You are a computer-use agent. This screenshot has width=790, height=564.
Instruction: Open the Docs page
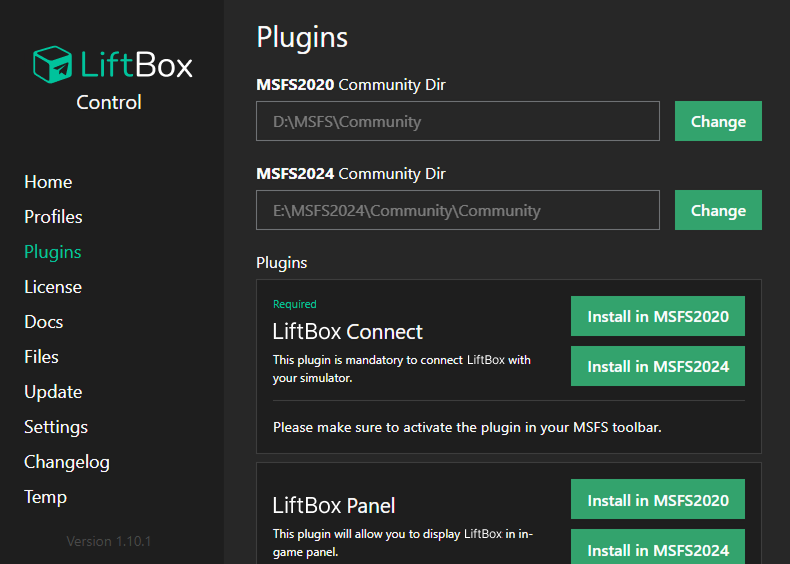[x=44, y=322]
